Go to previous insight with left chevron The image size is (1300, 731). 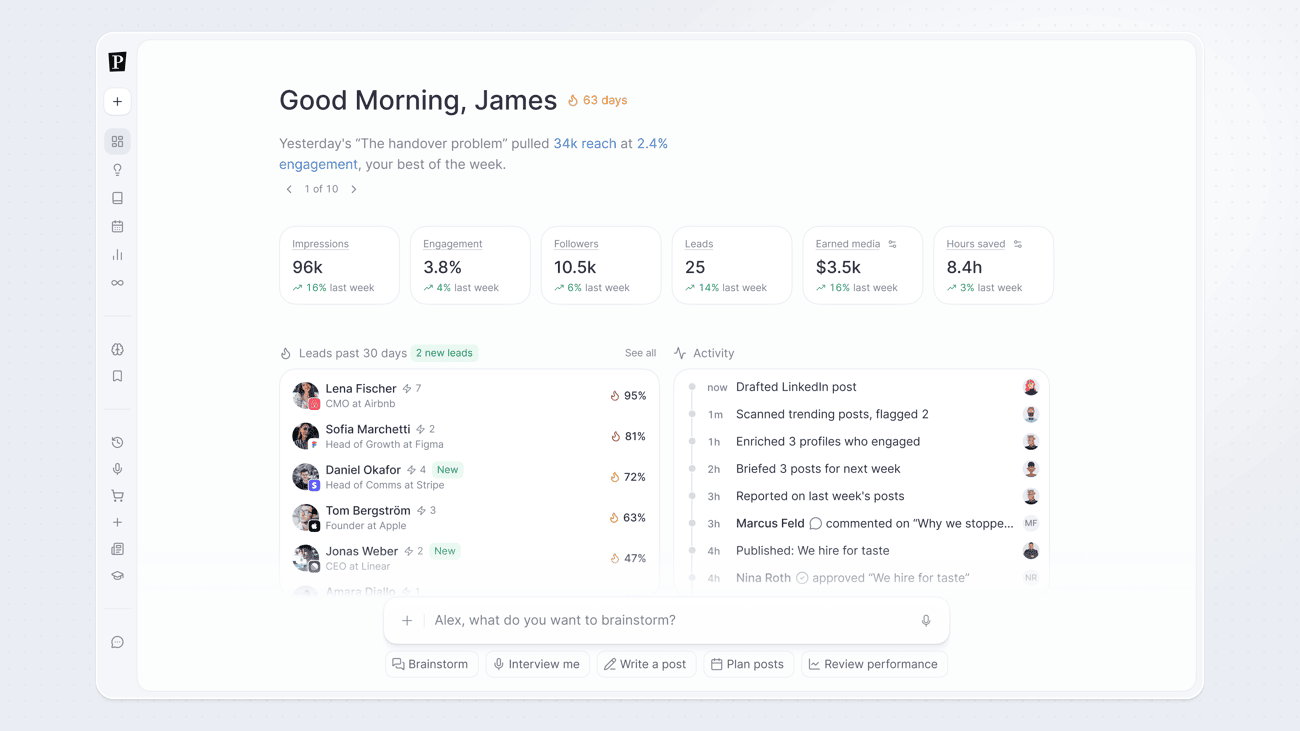289,189
